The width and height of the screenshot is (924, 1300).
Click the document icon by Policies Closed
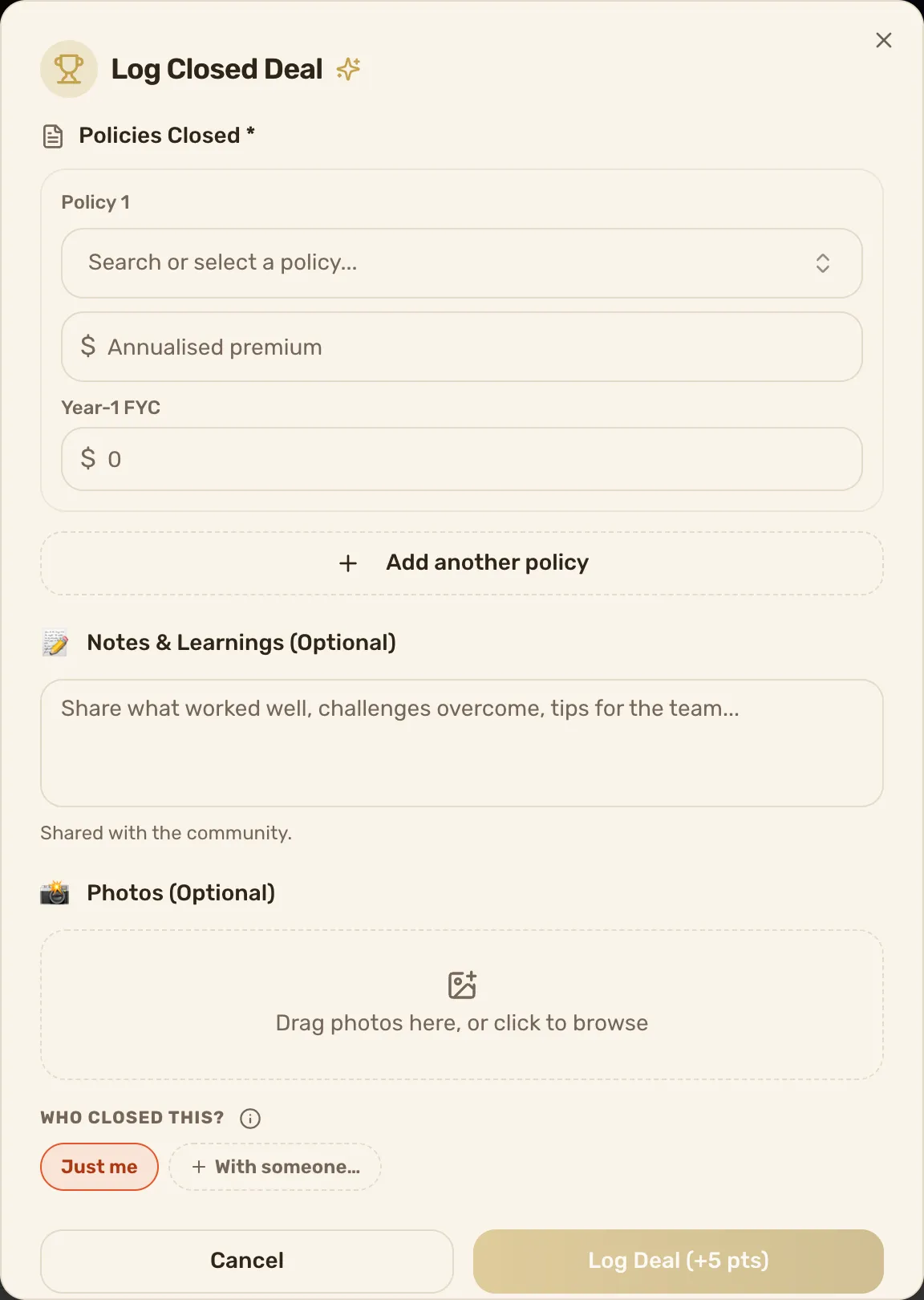click(x=53, y=136)
